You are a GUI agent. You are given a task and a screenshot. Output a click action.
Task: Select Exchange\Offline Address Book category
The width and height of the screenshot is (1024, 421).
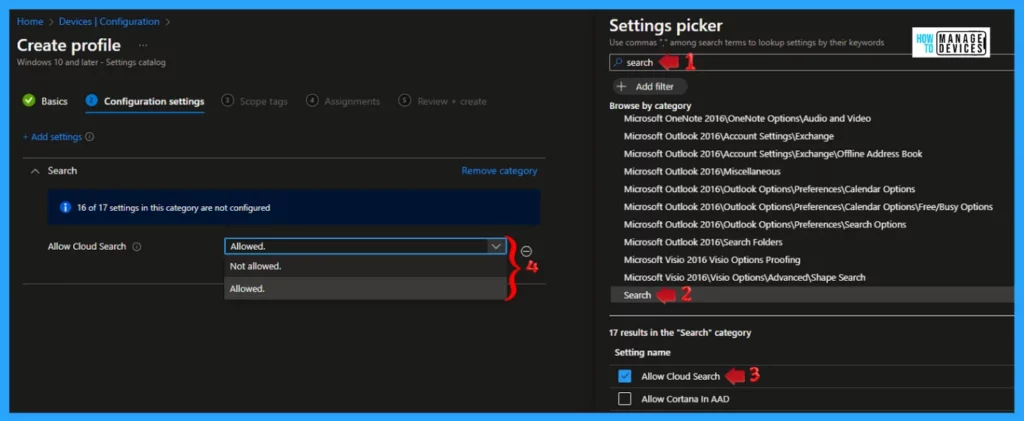(773, 154)
